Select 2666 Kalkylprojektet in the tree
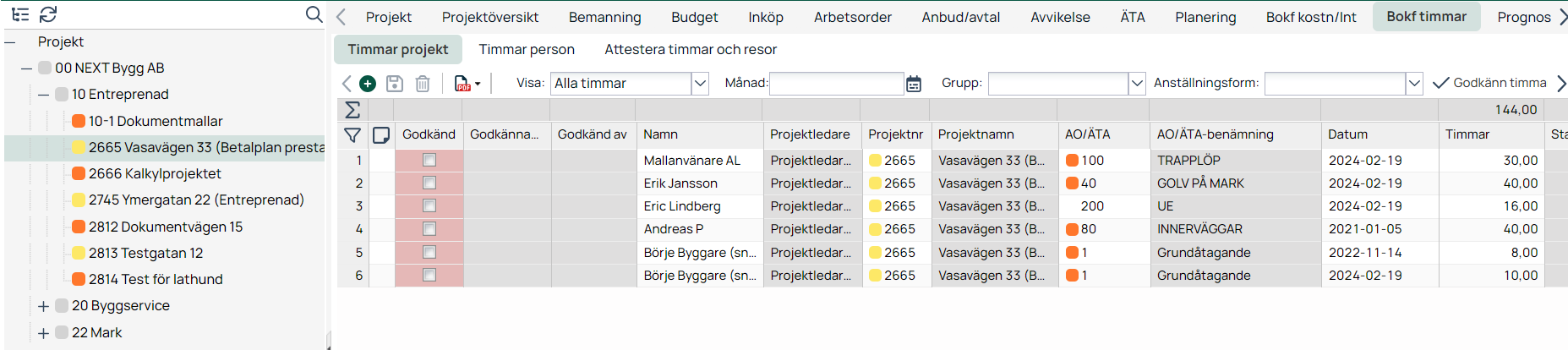The image size is (1568, 350). click(155, 173)
